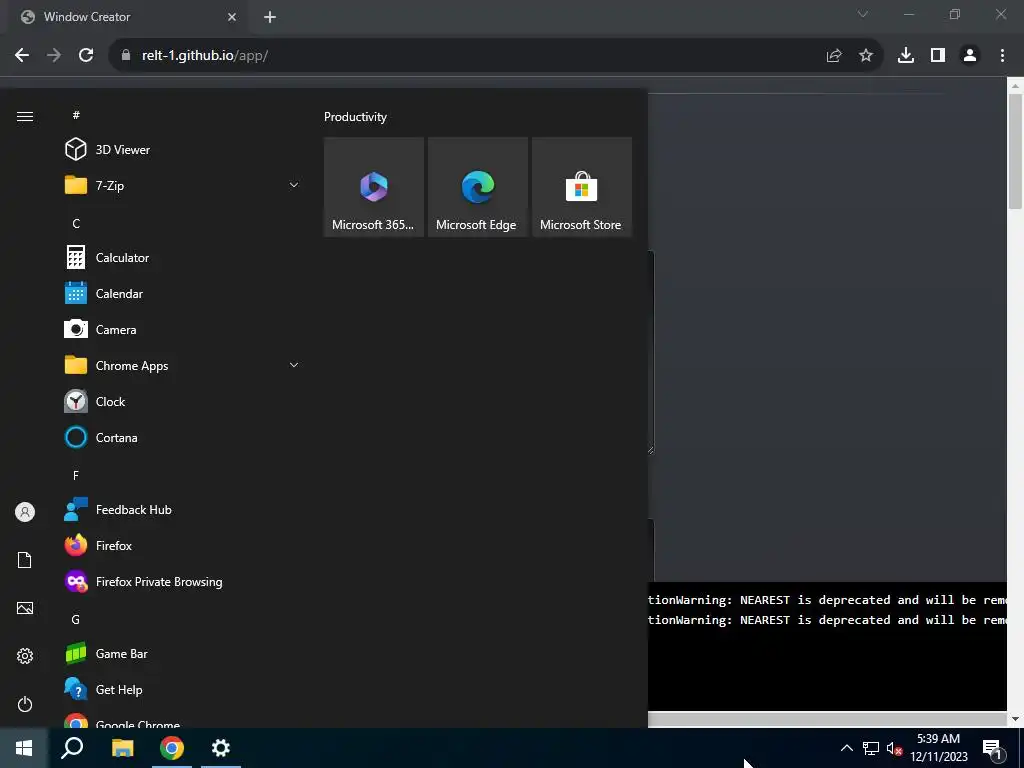Open the Clock app
Image resolution: width=1024 pixels, height=768 pixels.
183,402
